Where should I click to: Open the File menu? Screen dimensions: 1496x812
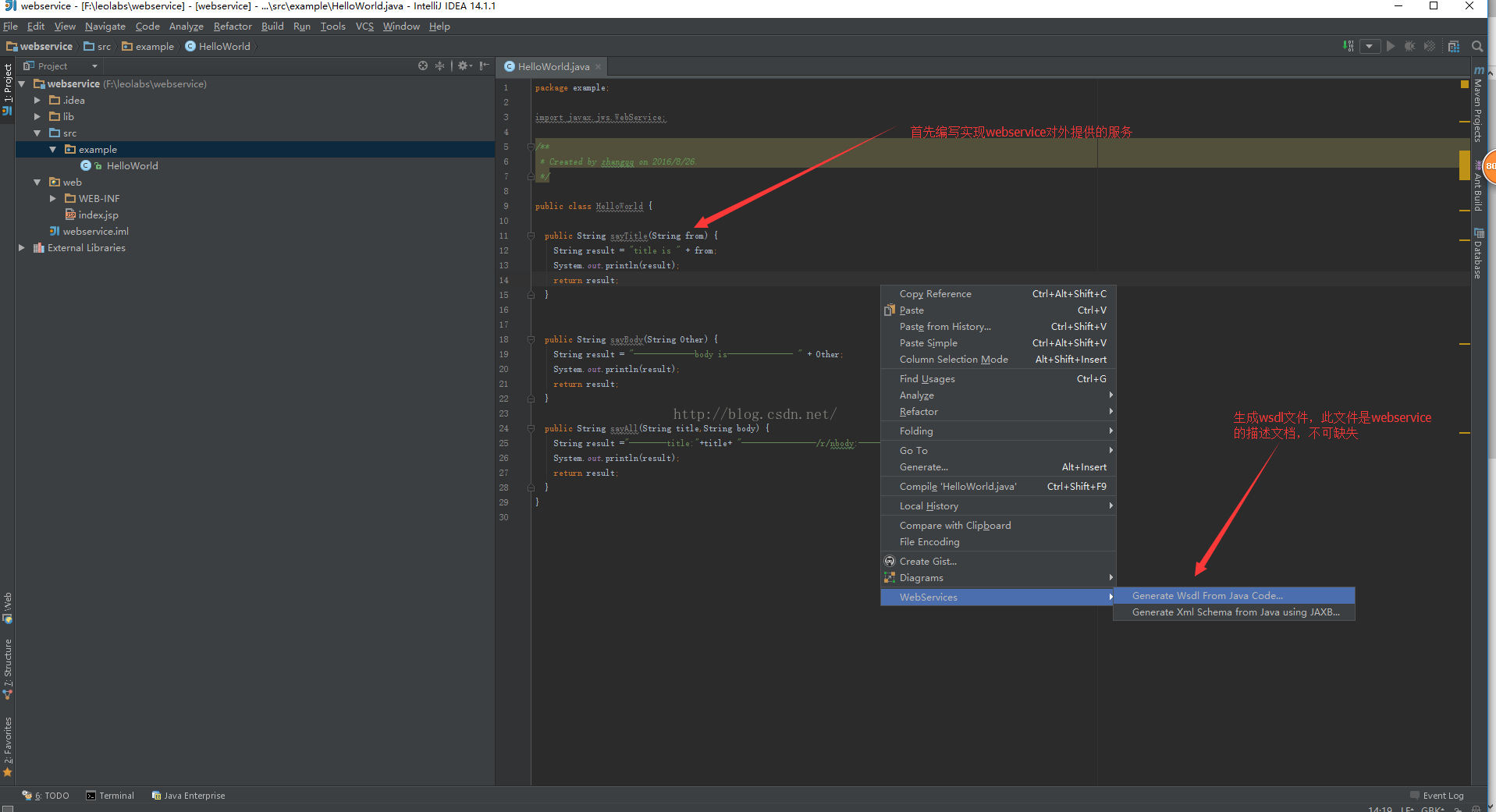coord(10,27)
